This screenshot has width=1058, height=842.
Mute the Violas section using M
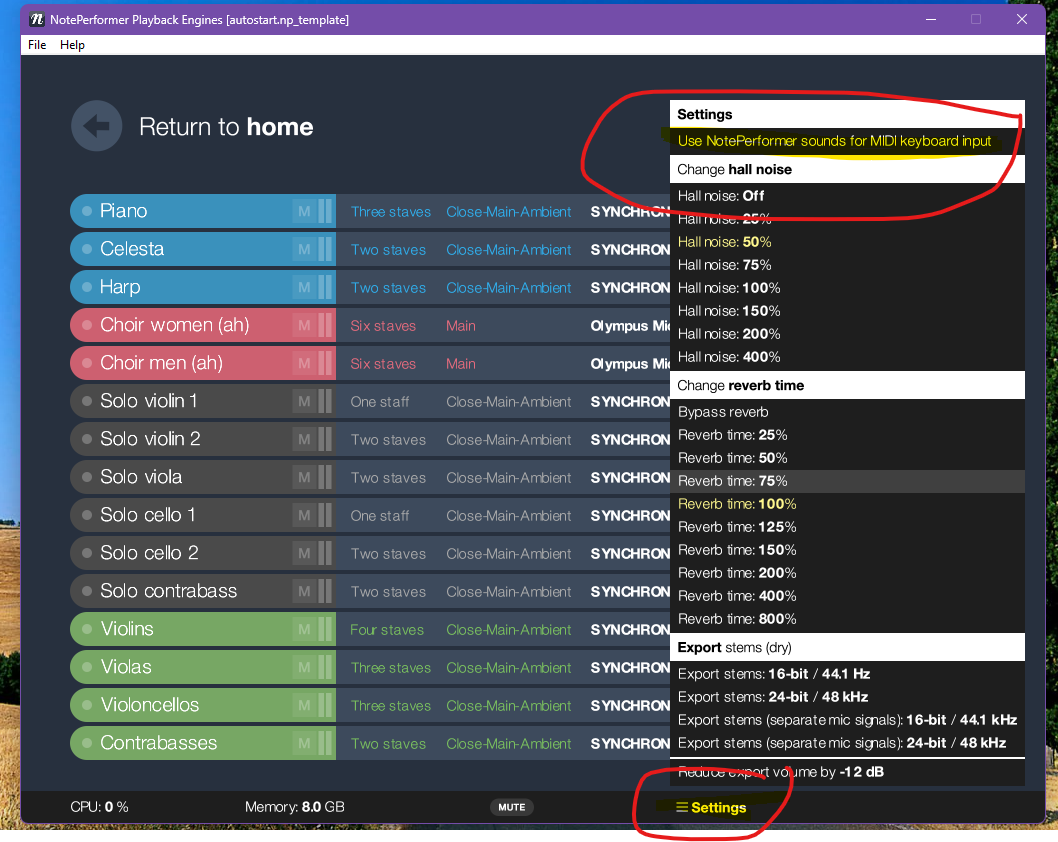point(304,667)
